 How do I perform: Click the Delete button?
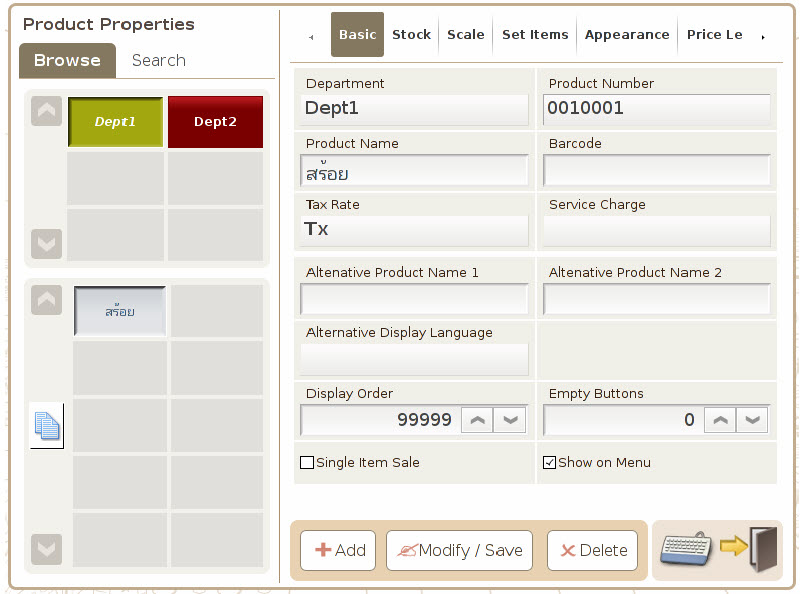click(x=592, y=550)
